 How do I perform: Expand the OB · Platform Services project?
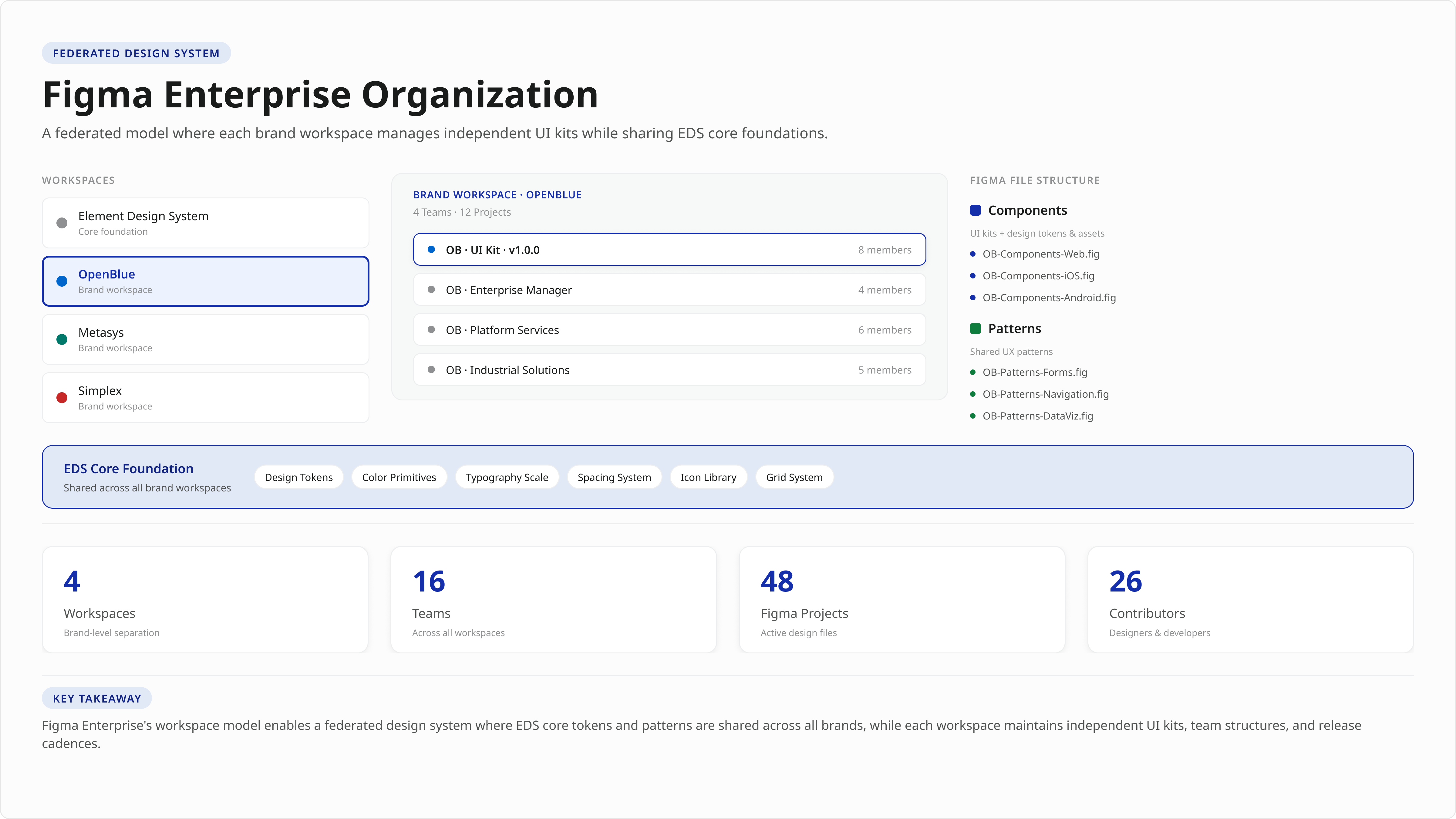pos(669,329)
